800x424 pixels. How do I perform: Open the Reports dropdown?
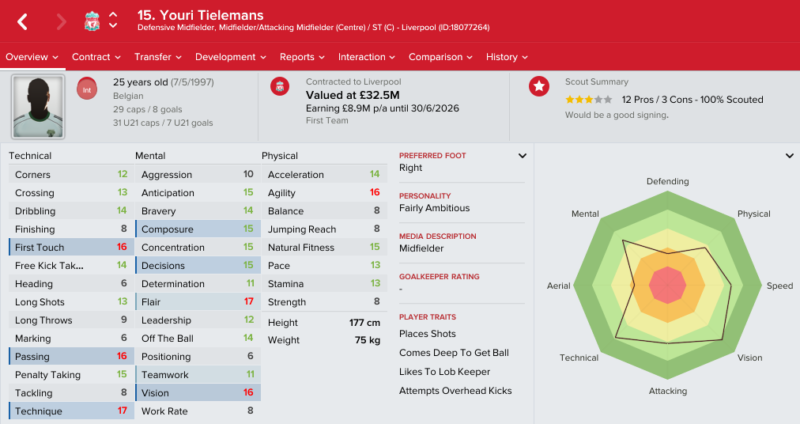click(x=302, y=57)
